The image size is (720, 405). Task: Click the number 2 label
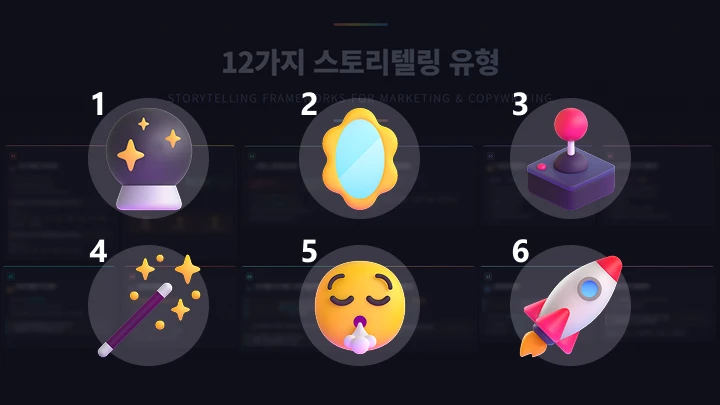309,104
